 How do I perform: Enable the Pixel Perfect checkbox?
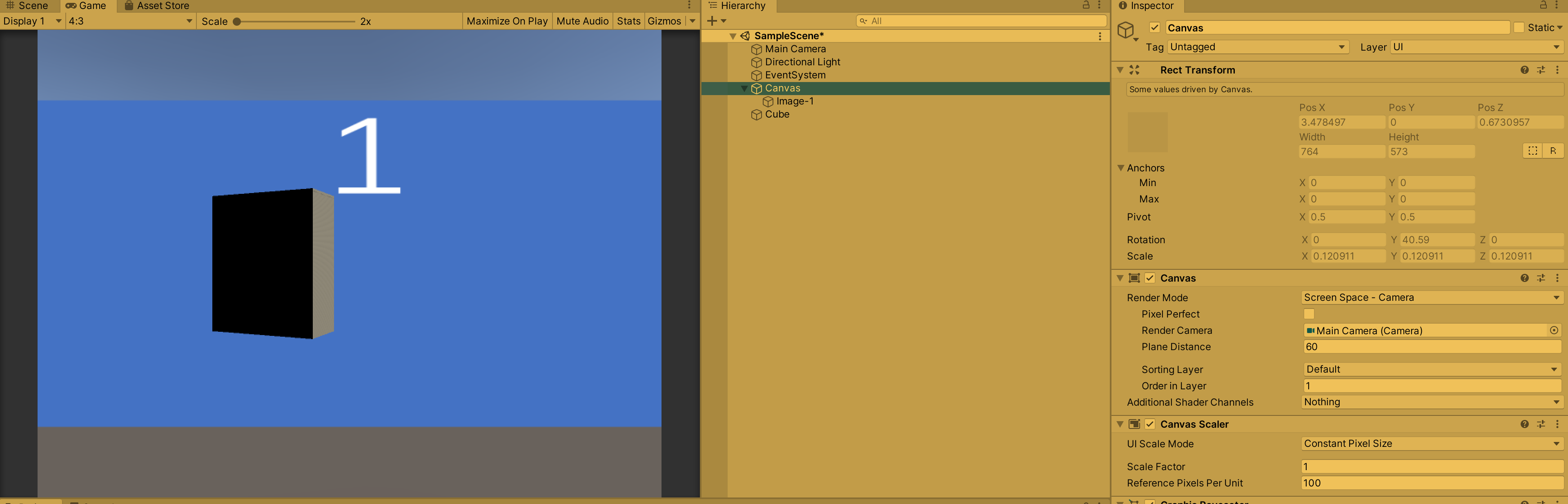1309,314
